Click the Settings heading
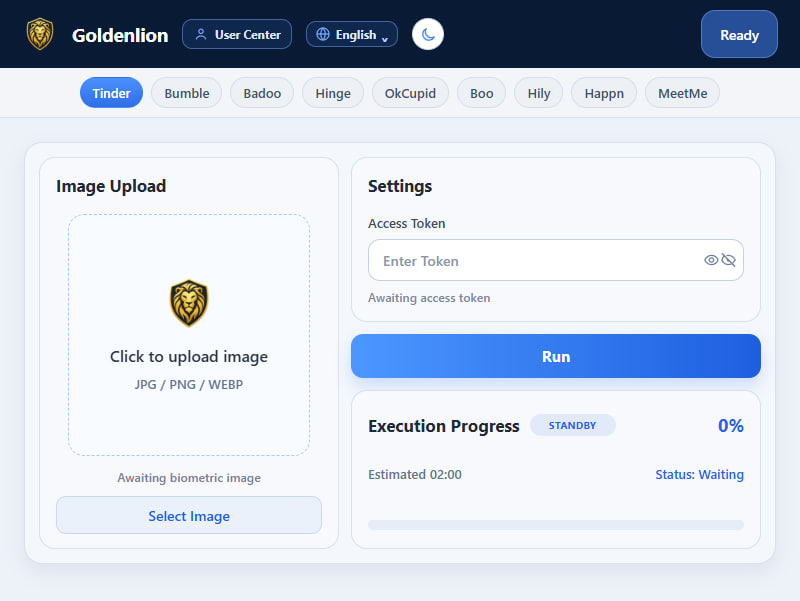The image size is (800, 601). [x=400, y=186]
